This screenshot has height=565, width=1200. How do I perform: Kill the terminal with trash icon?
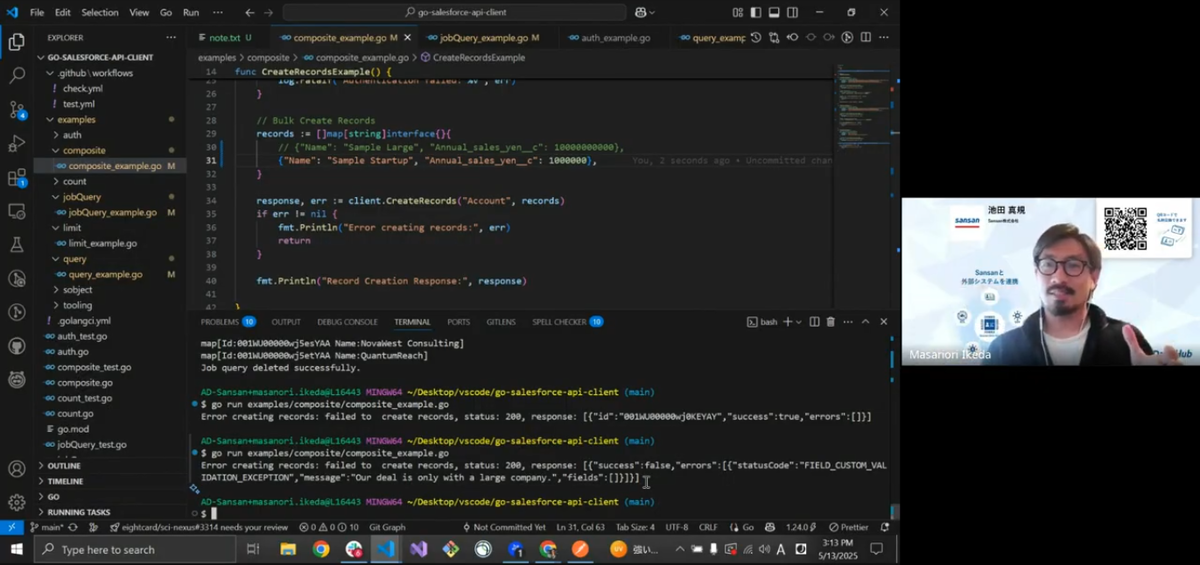(x=831, y=322)
